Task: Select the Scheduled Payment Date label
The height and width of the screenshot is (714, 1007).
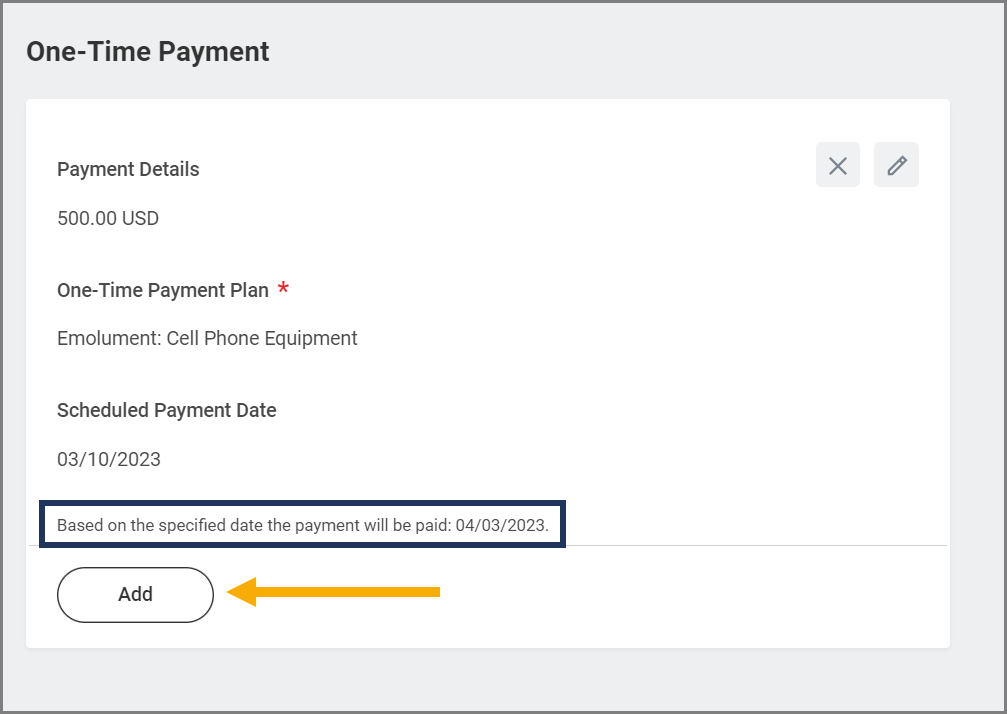Action: point(166,410)
